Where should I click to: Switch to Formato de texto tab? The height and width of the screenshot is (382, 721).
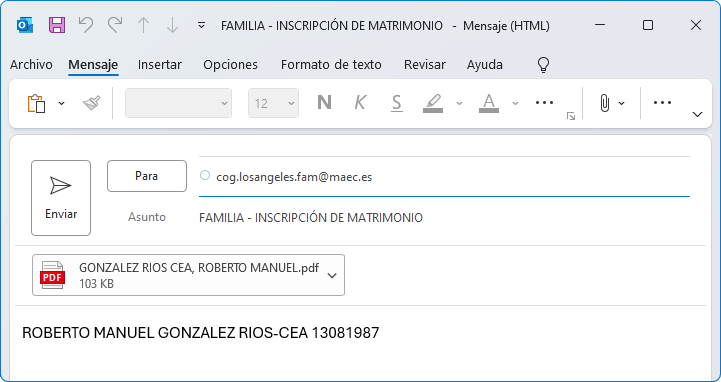click(x=331, y=64)
